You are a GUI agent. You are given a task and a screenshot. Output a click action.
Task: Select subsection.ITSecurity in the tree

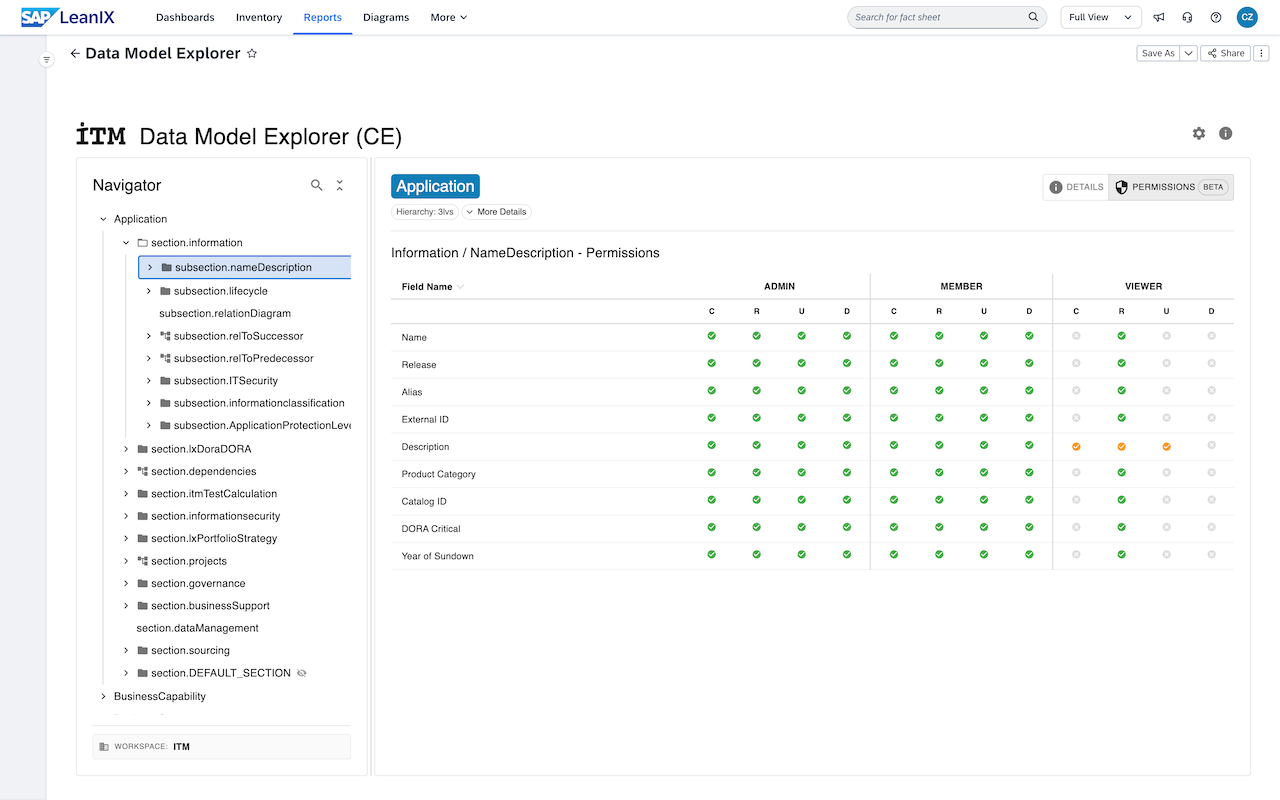(x=226, y=381)
